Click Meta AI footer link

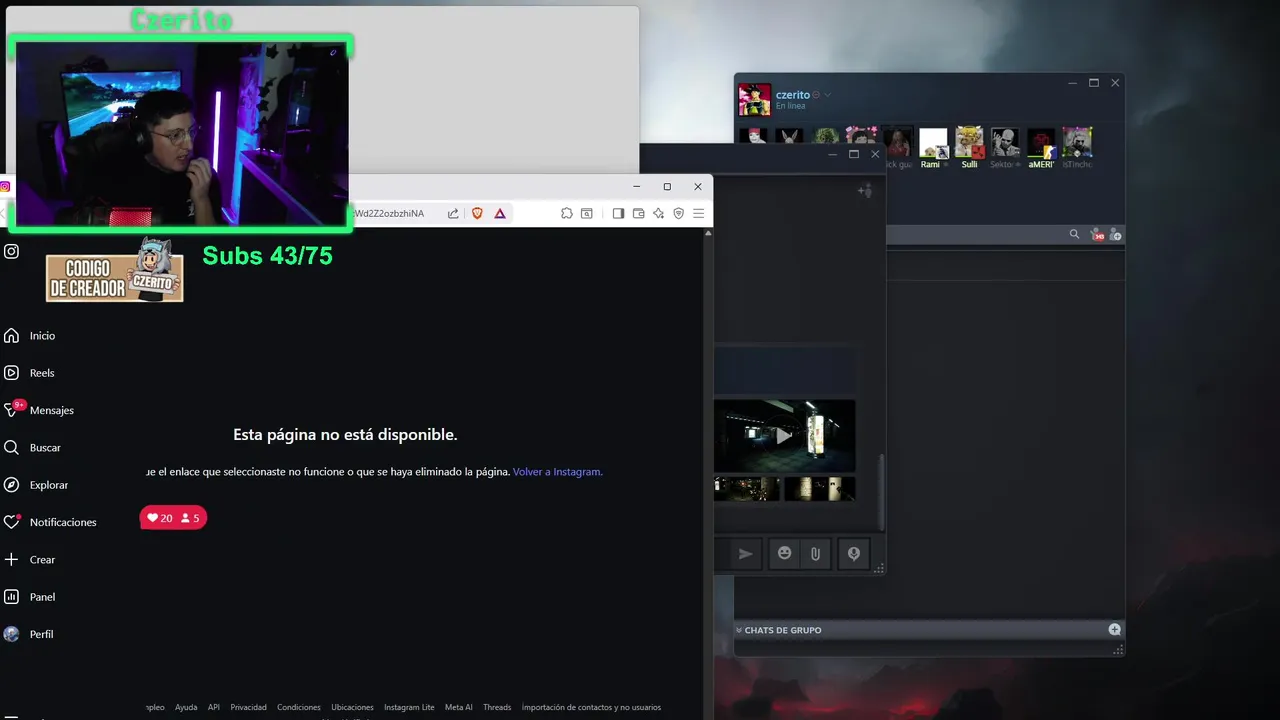(459, 707)
